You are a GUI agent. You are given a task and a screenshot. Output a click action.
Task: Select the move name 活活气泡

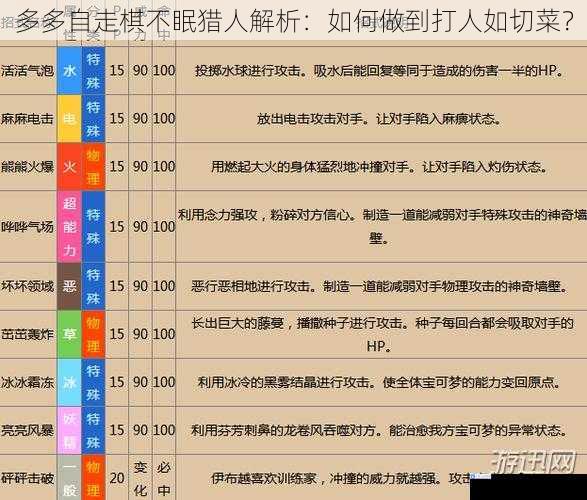(x=27, y=71)
